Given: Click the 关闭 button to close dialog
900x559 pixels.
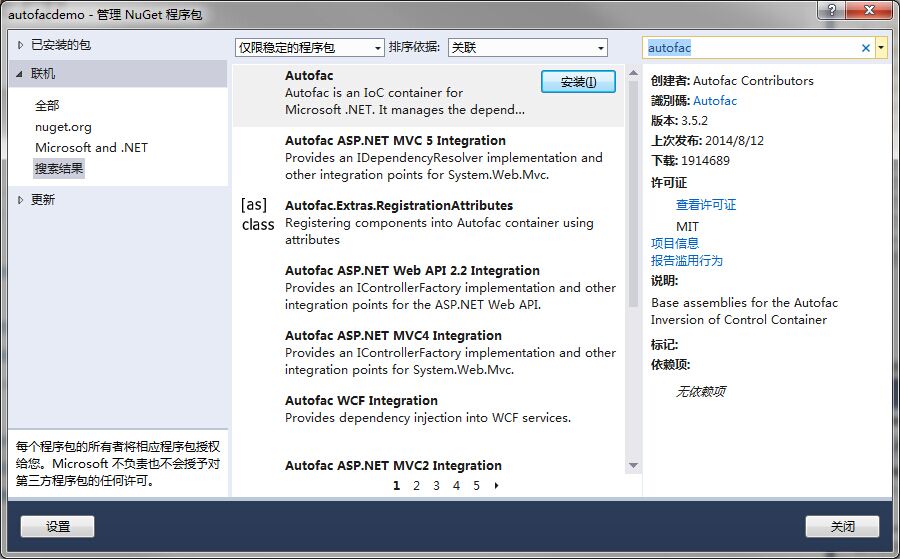Looking at the screenshot, I should (x=842, y=526).
